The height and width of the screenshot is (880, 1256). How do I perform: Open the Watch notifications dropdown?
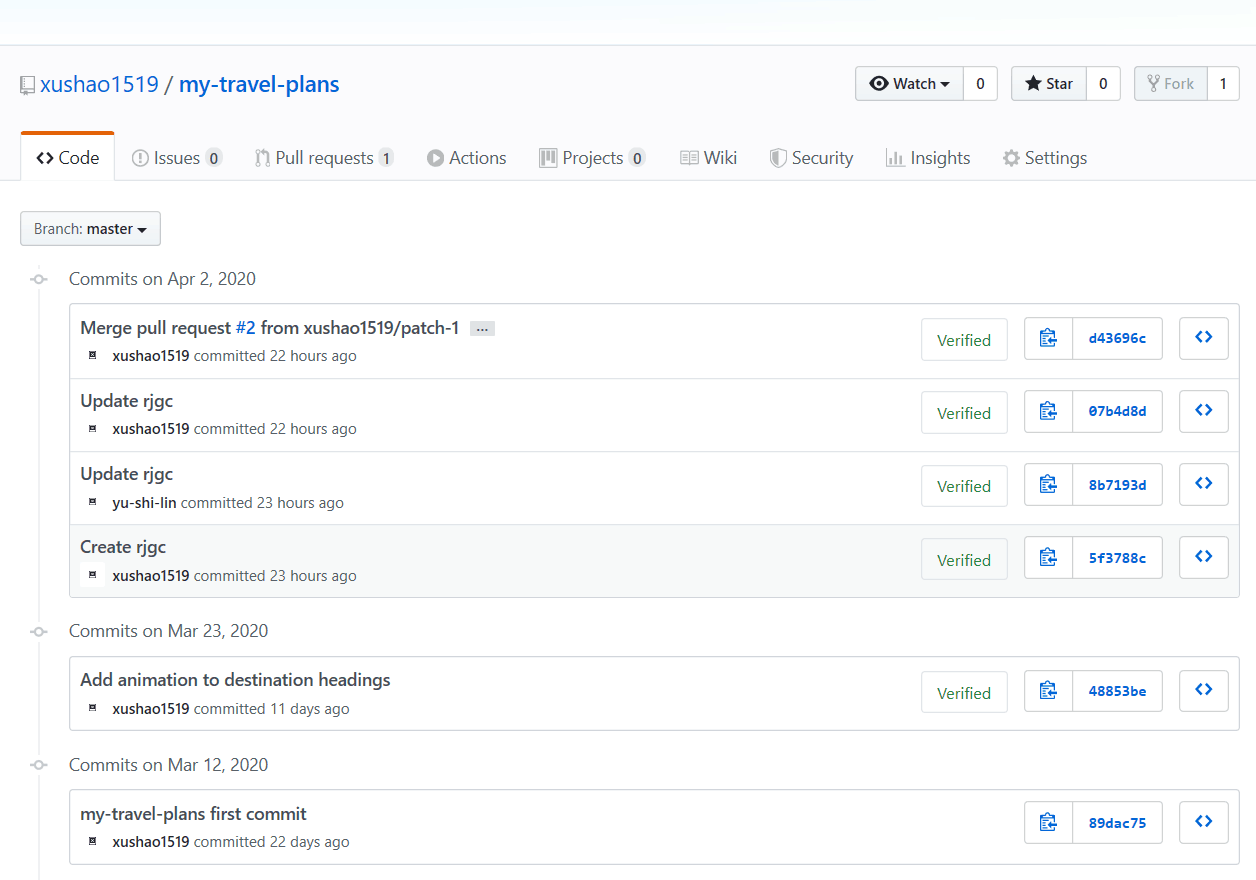(909, 84)
